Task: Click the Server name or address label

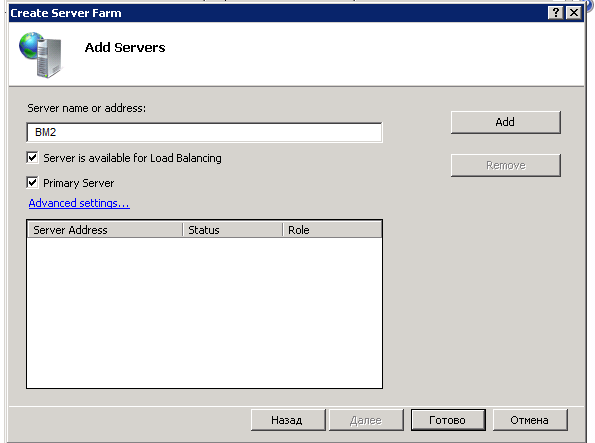Action: click(x=87, y=108)
